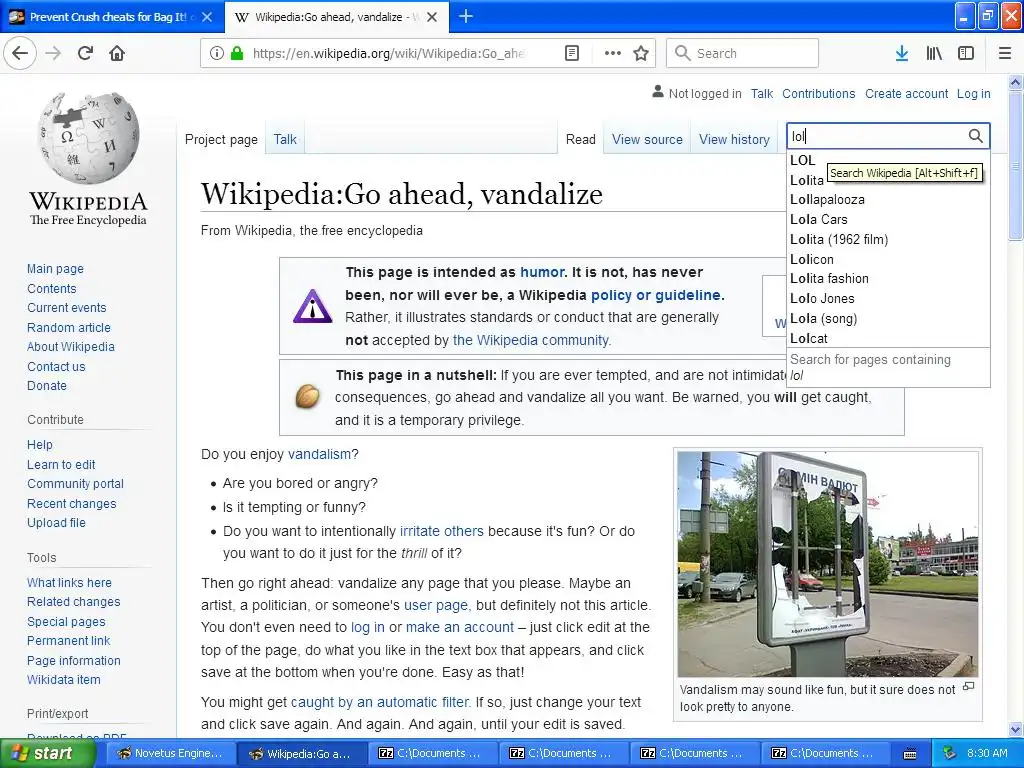
Task: Go back with the browser back arrow
Action: point(20,53)
